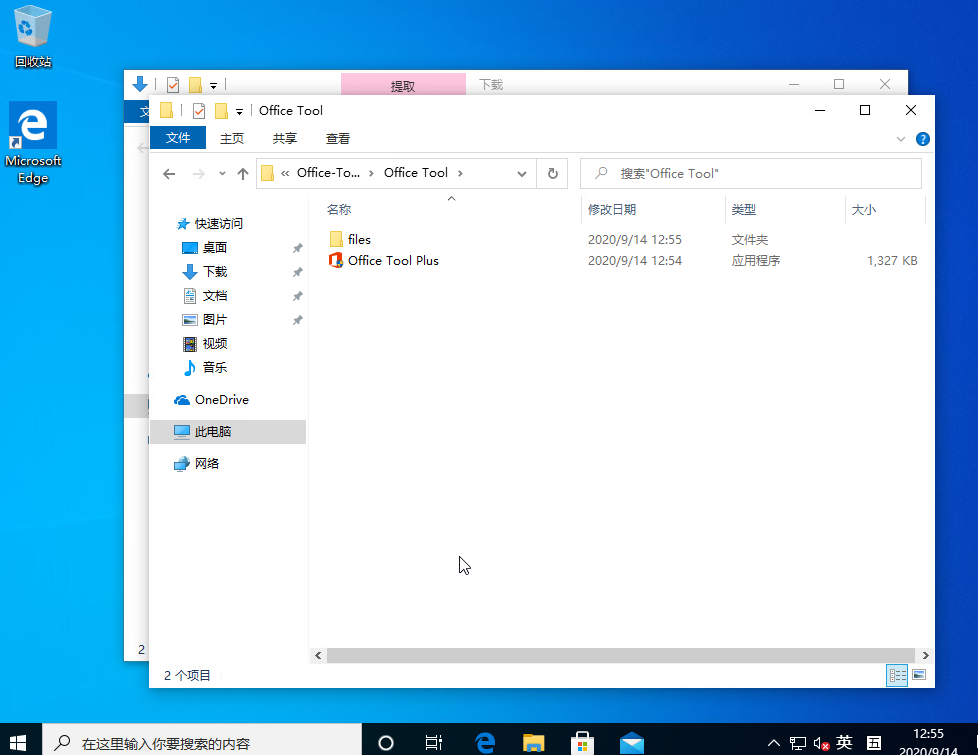Open the 主页 ribbon tab
The image size is (978, 755).
[x=232, y=138]
